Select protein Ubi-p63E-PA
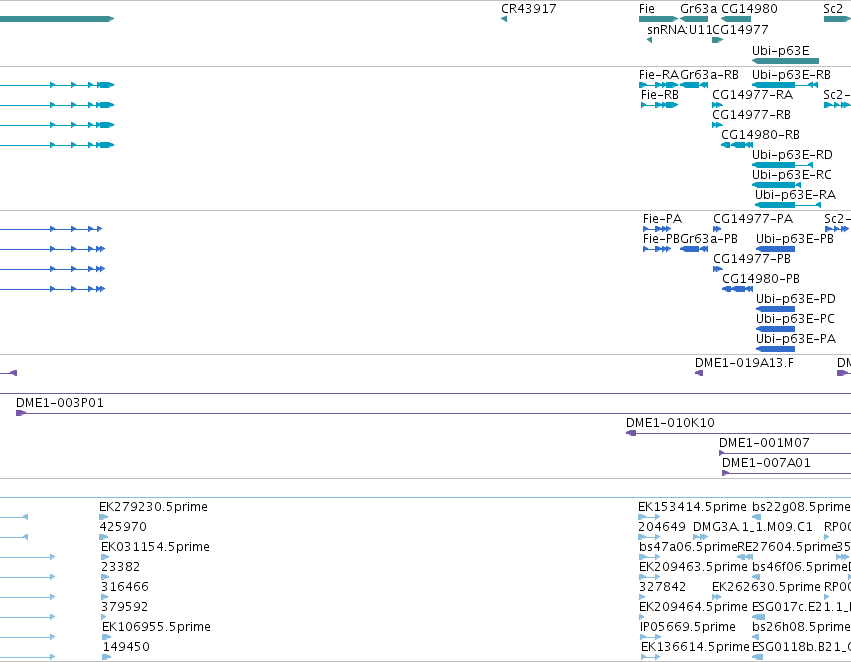The height and width of the screenshot is (662, 851). (x=776, y=349)
